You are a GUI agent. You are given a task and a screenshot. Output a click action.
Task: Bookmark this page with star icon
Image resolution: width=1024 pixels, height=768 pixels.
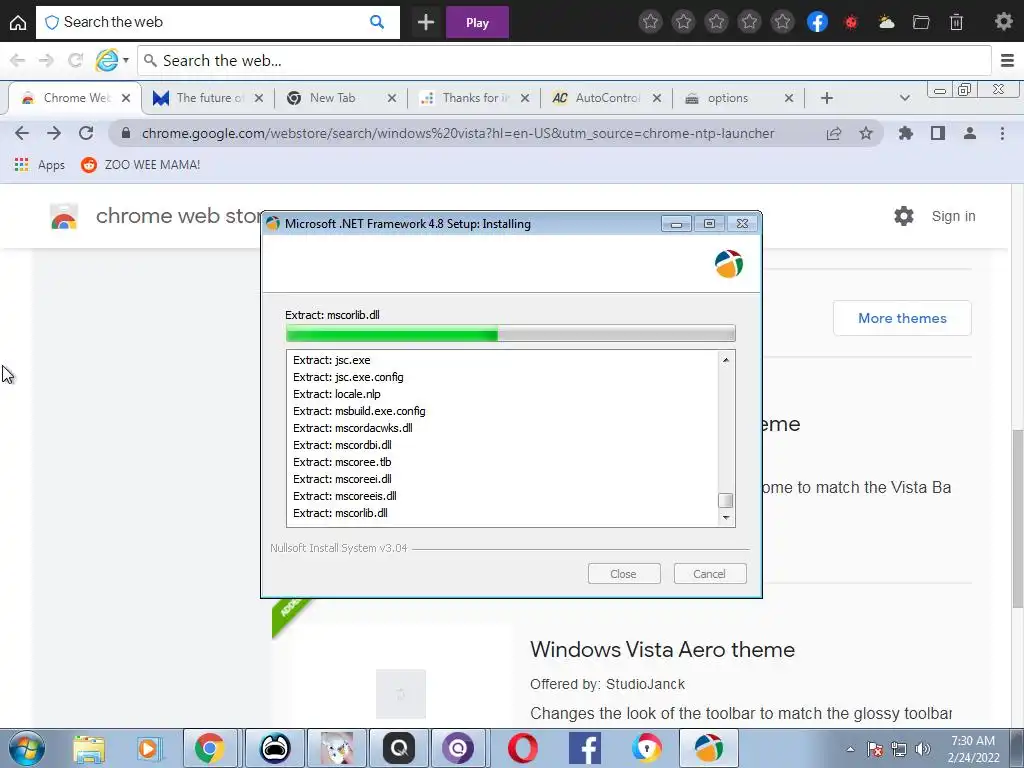tap(866, 133)
